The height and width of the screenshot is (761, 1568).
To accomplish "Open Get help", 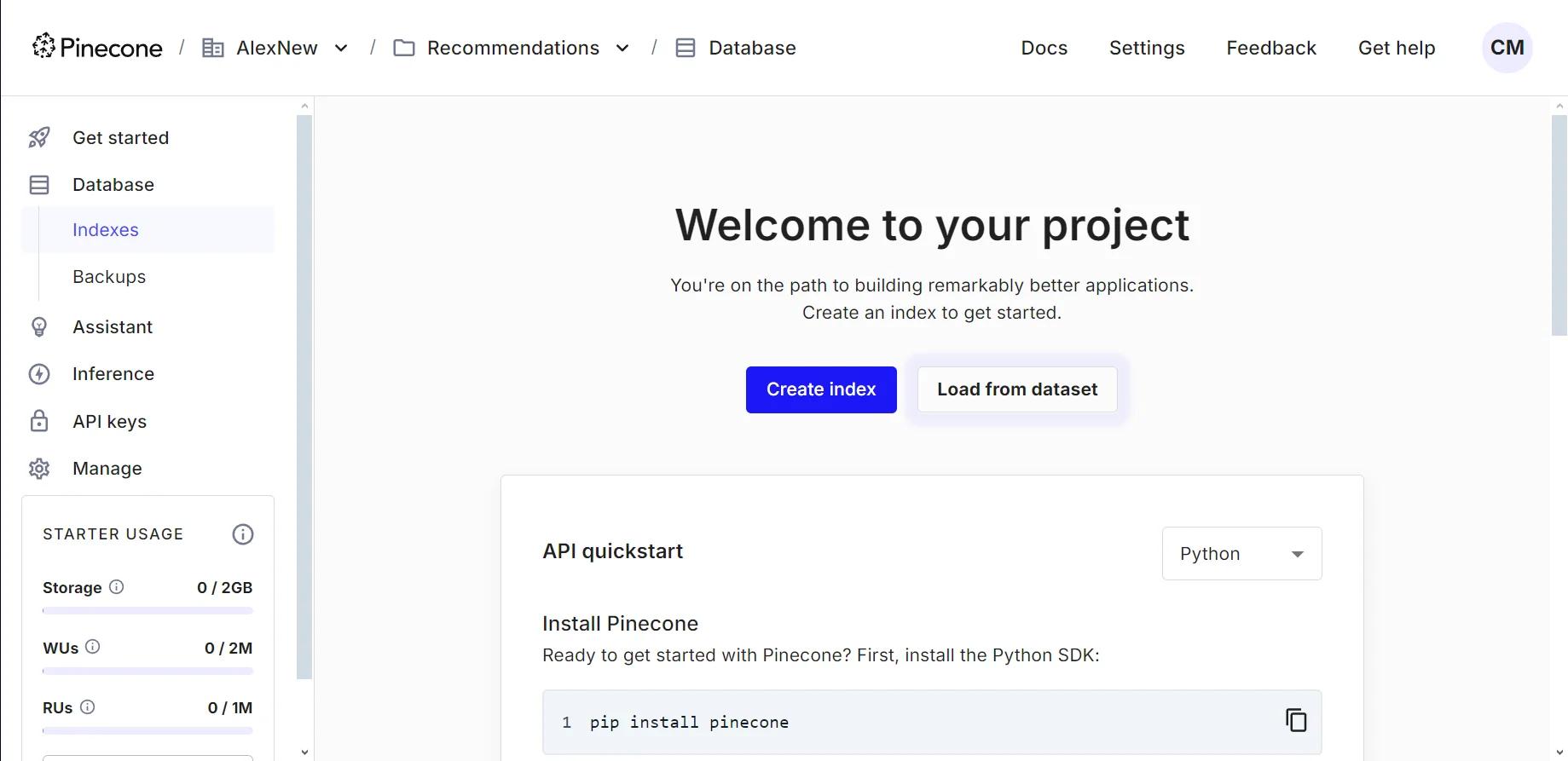I will 1397,48.
